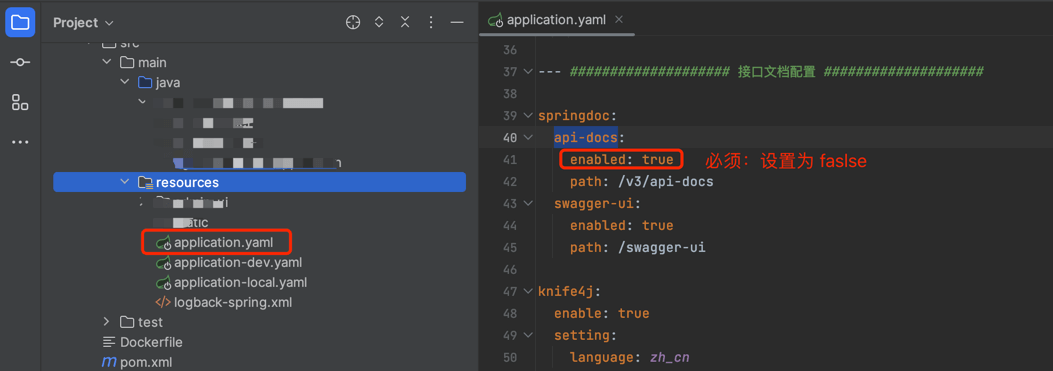Close the application.yaml tab

pyautogui.click(x=619, y=20)
